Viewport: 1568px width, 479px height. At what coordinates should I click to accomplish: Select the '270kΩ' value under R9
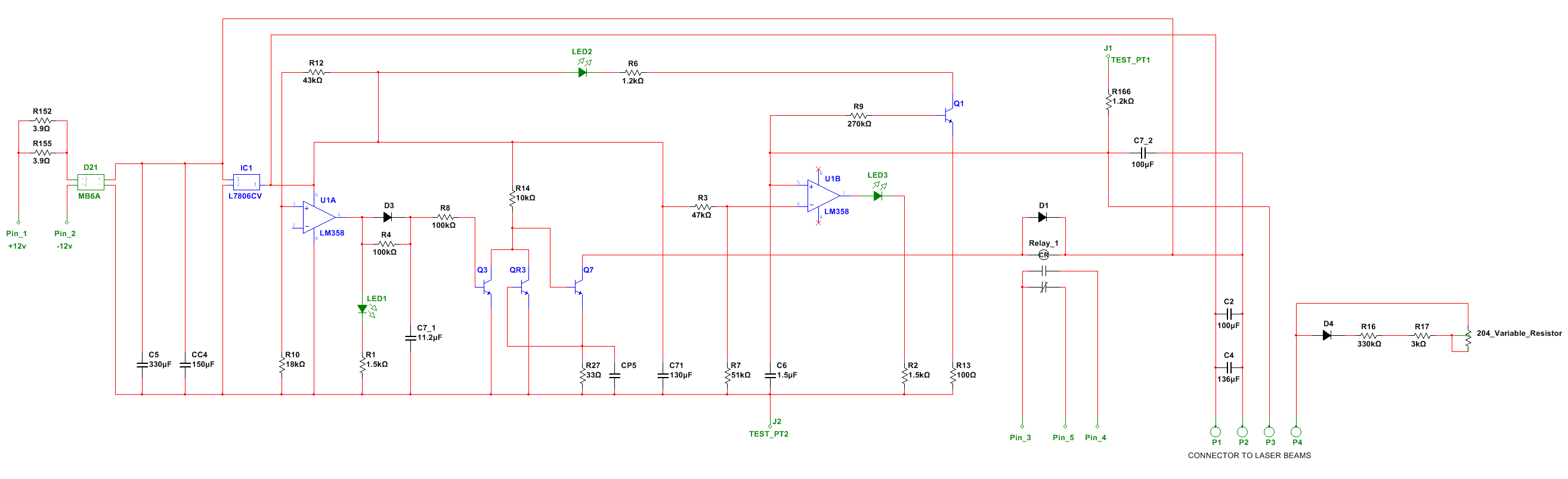(x=859, y=123)
